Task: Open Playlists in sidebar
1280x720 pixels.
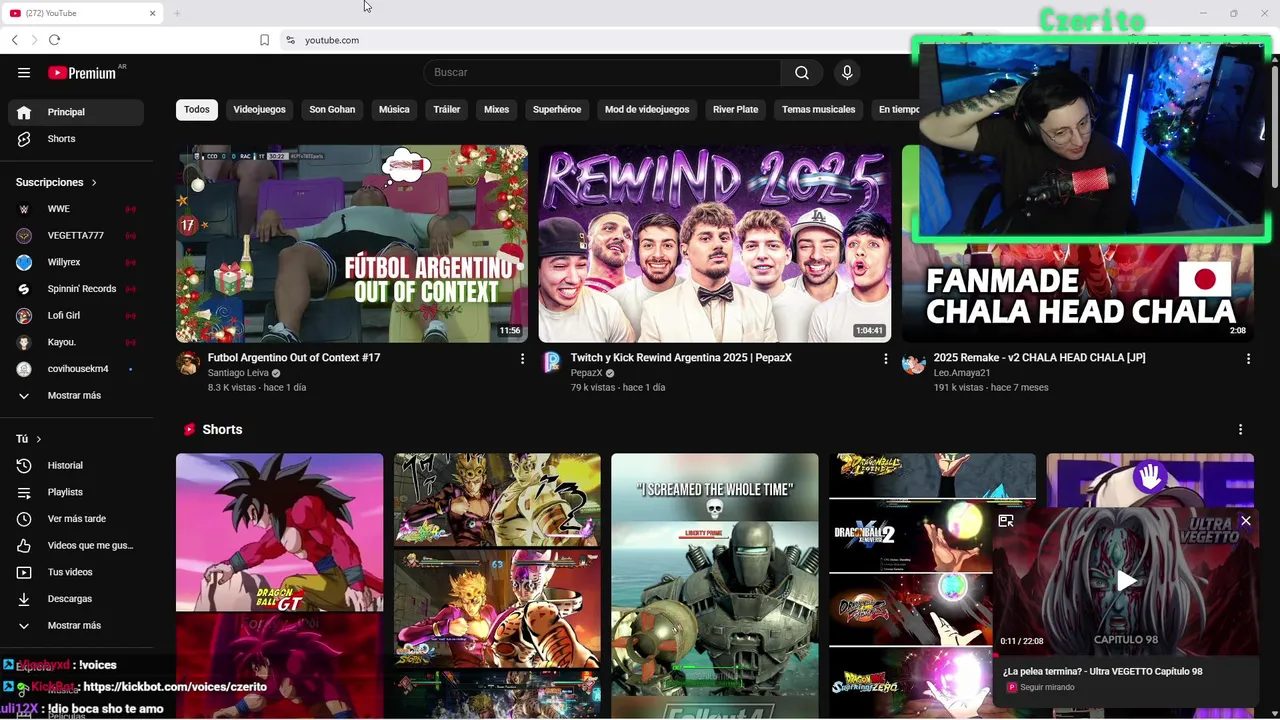Action: point(76,492)
